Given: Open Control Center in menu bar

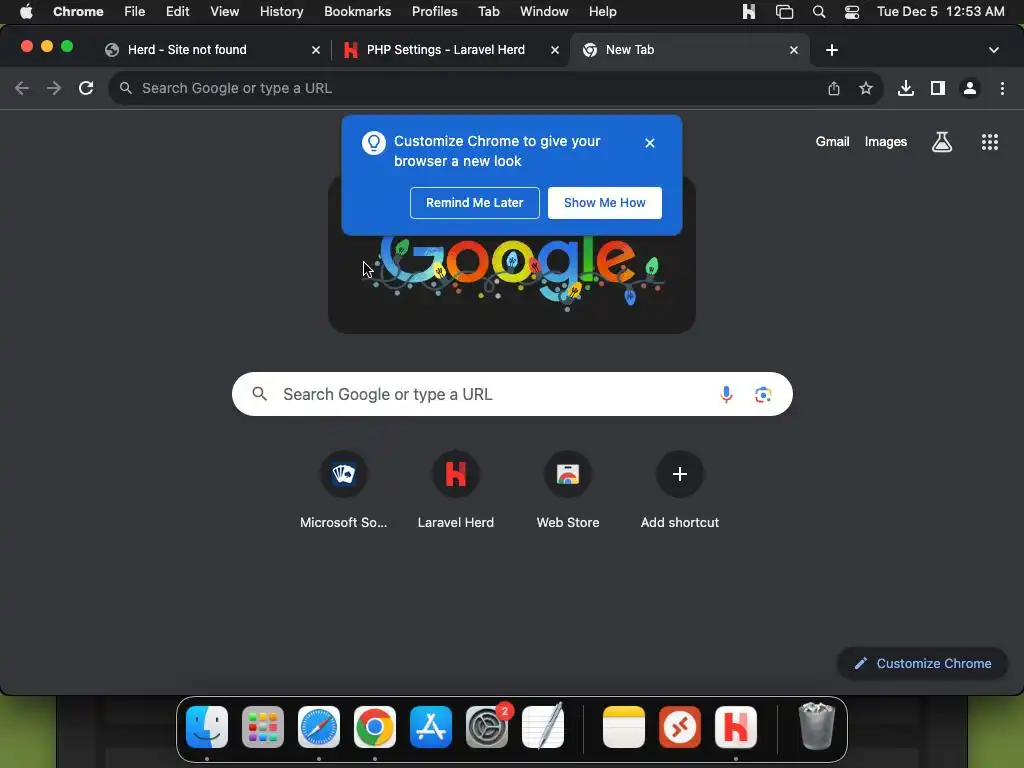Looking at the screenshot, I should (x=852, y=12).
